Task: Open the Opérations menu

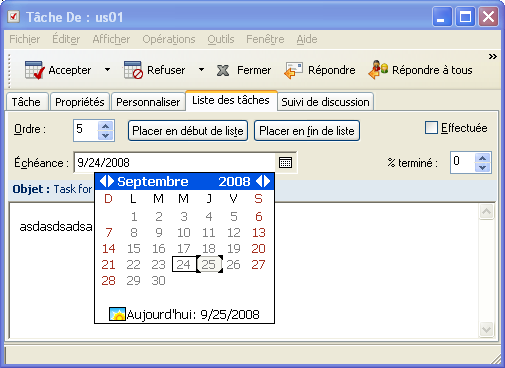Action: (x=169, y=39)
